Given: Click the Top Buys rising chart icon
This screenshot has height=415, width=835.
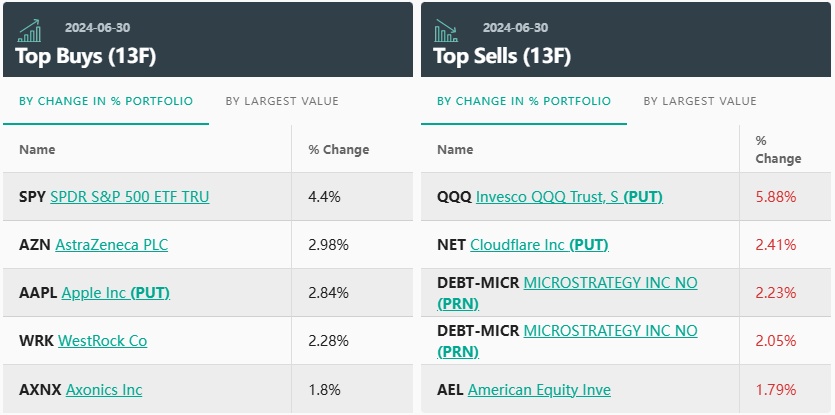Looking at the screenshot, I should click(x=30, y=32).
